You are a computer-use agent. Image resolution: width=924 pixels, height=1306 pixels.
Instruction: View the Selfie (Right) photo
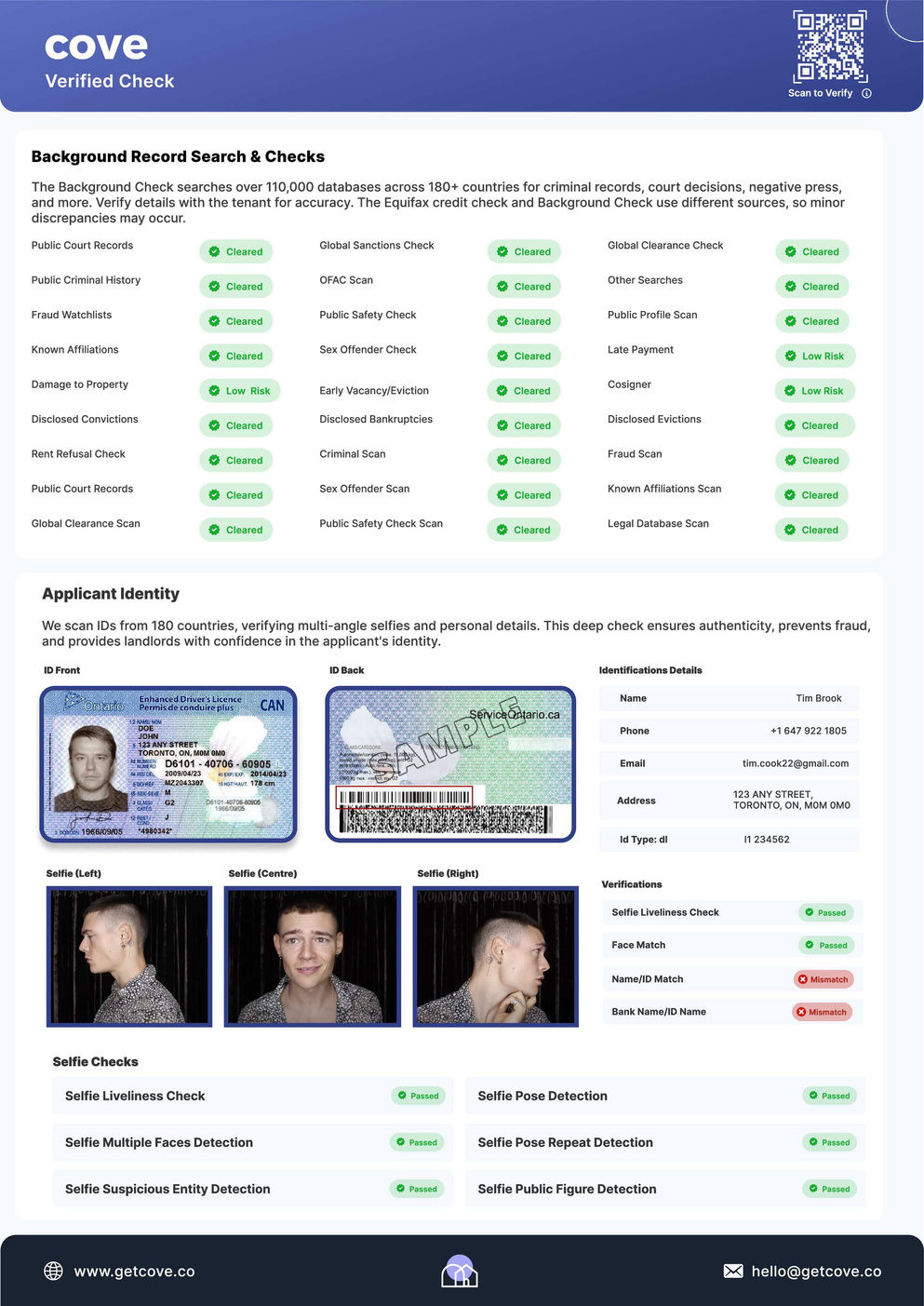coord(495,956)
